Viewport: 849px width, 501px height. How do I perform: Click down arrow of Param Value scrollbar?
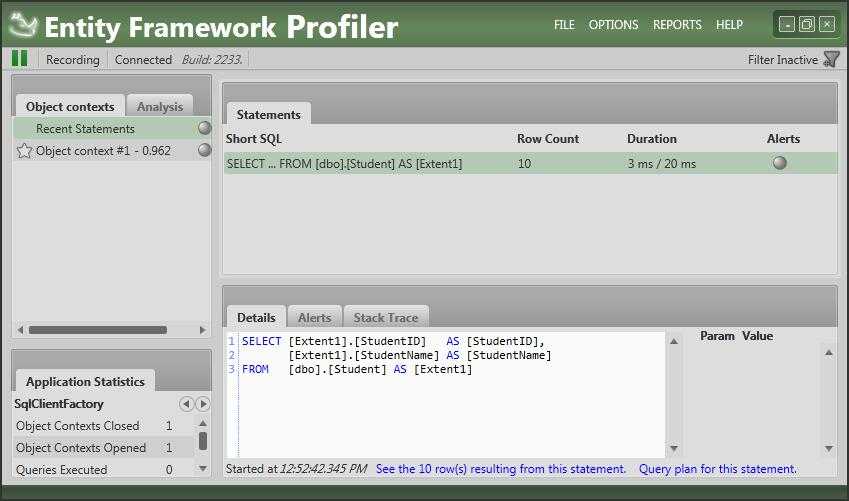point(828,448)
